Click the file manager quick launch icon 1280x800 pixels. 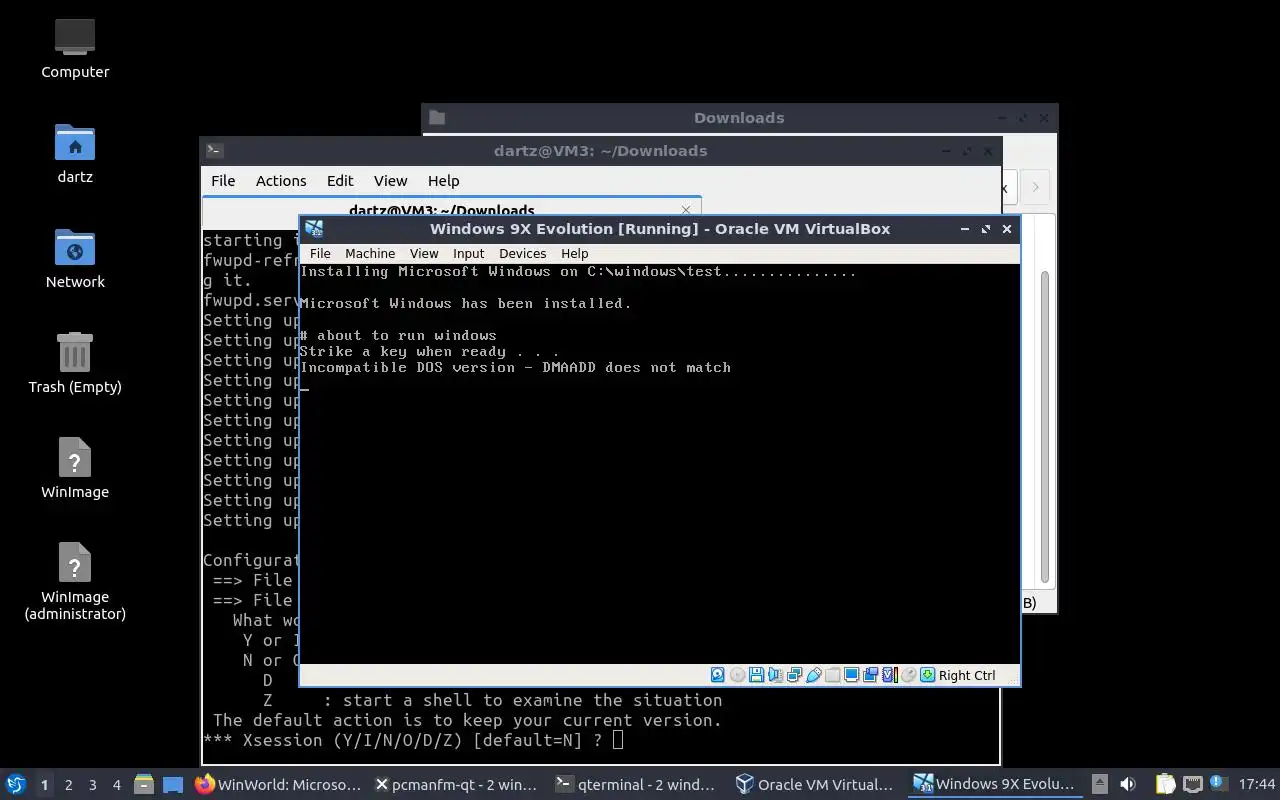click(x=143, y=785)
